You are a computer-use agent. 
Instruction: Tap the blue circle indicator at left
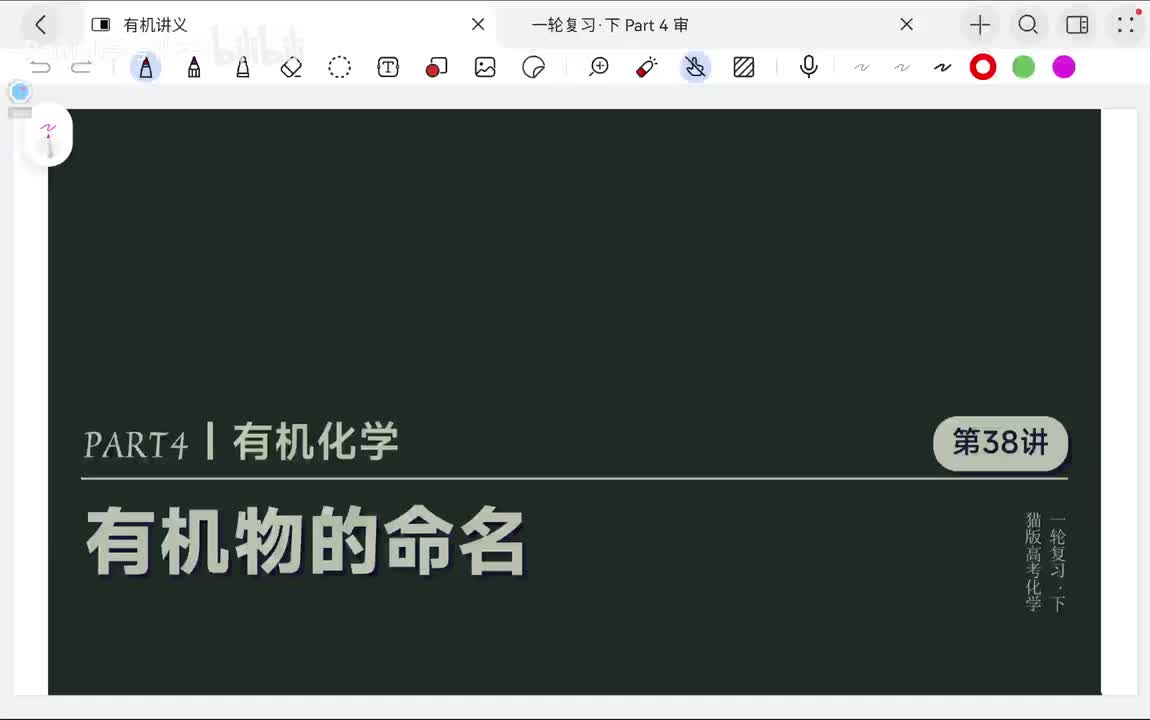(x=20, y=92)
